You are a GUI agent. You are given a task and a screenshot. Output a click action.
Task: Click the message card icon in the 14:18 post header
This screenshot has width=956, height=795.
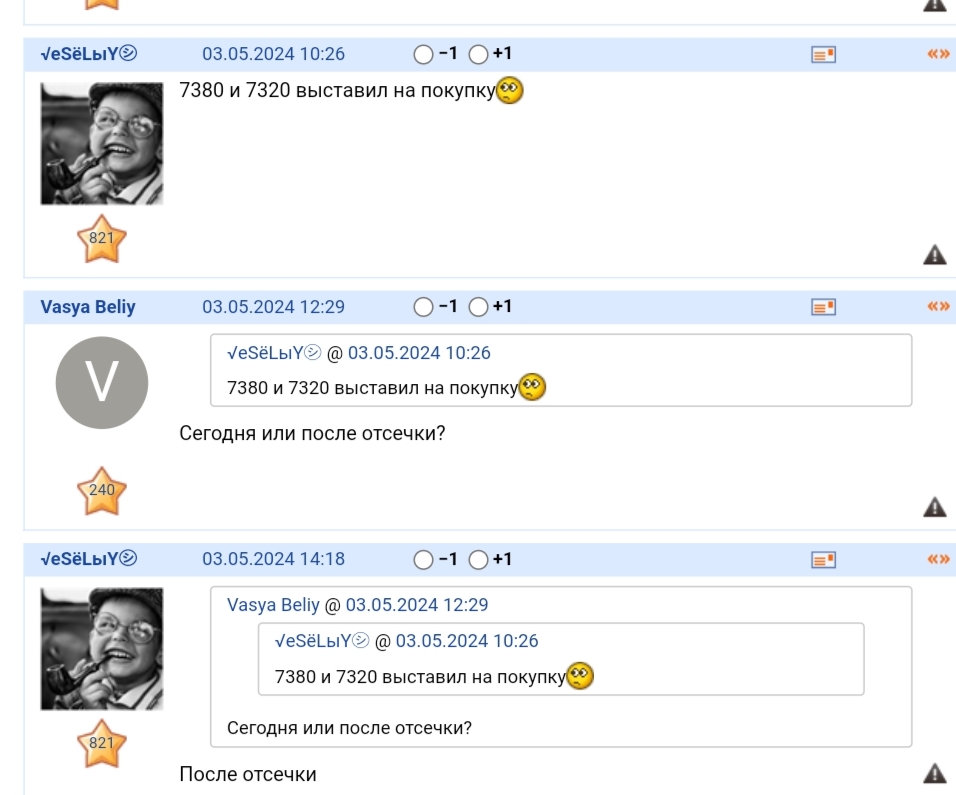point(823,560)
